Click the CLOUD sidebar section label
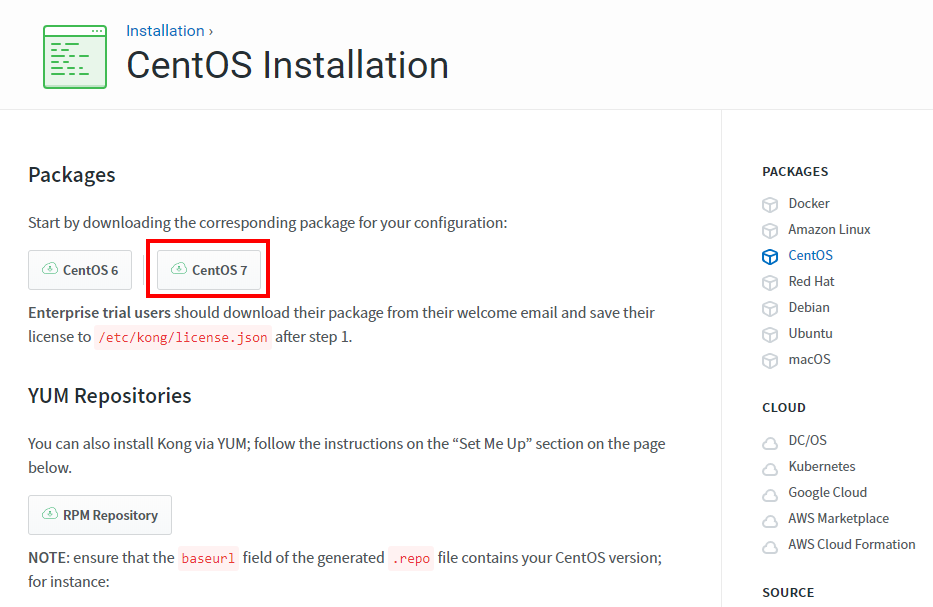 [x=784, y=408]
